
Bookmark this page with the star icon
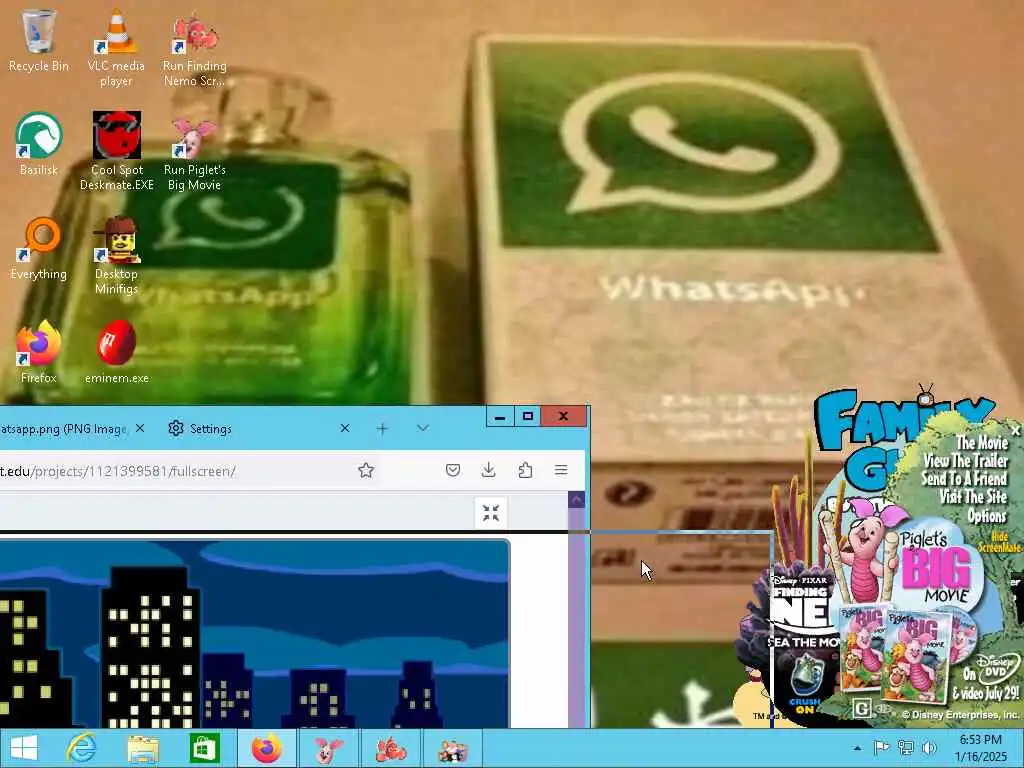pyautogui.click(x=366, y=470)
